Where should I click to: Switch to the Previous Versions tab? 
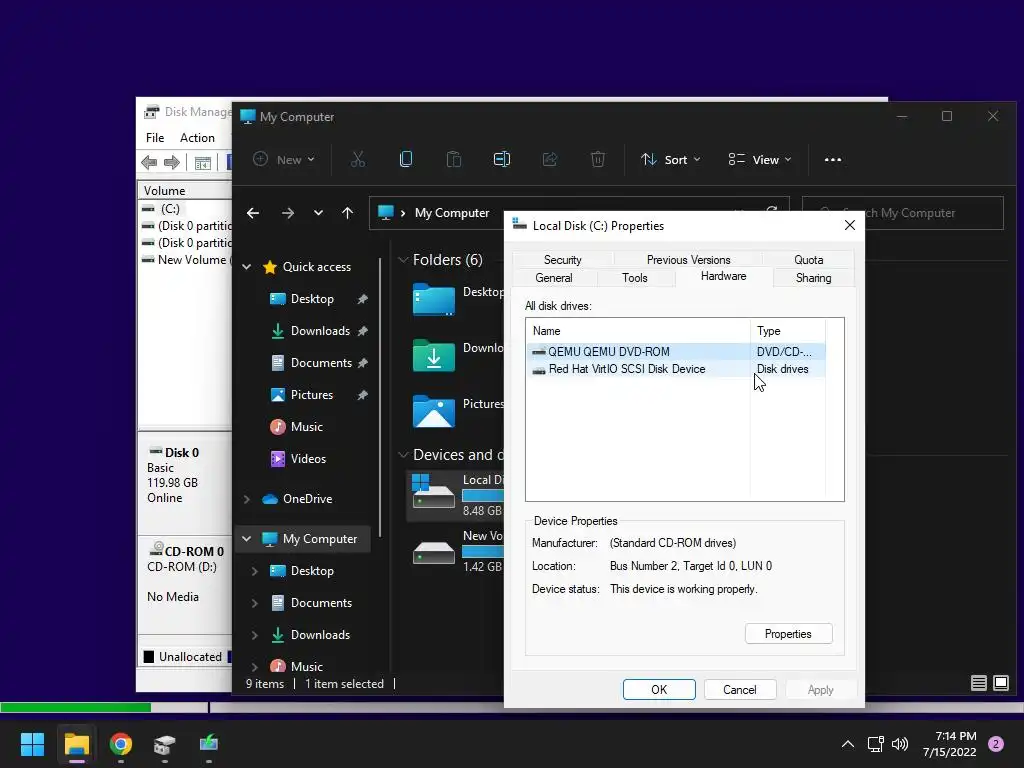click(x=688, y=260)
